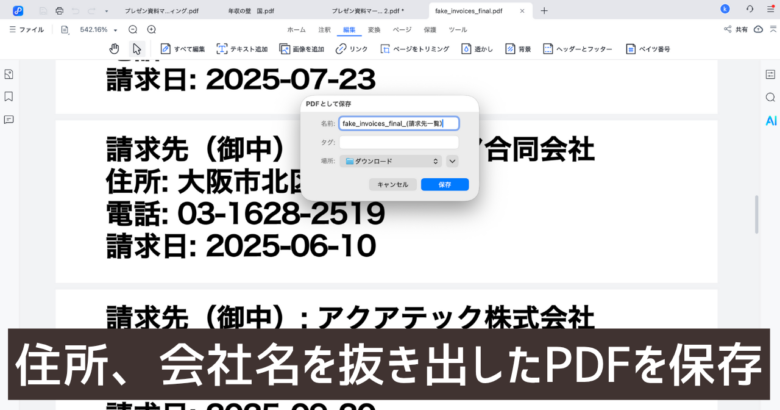Screen dimensions: 780x410
Task: Open the comments panel in left sidebar
Action: coord(9,119)
